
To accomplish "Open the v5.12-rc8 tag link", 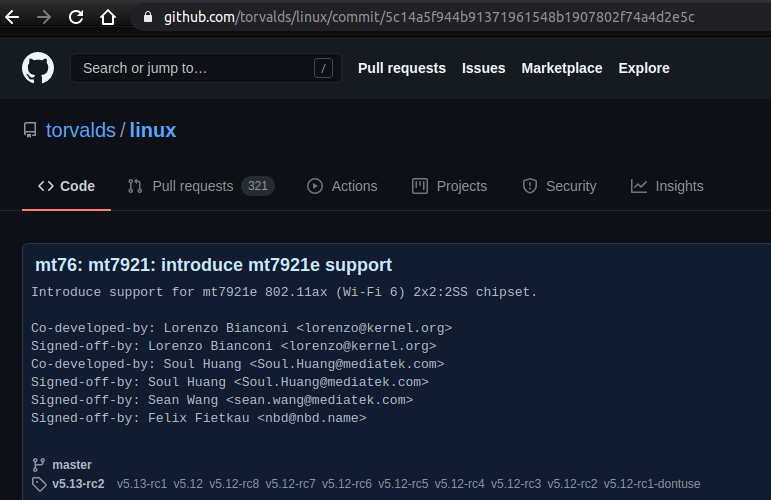I will [234, 484].
